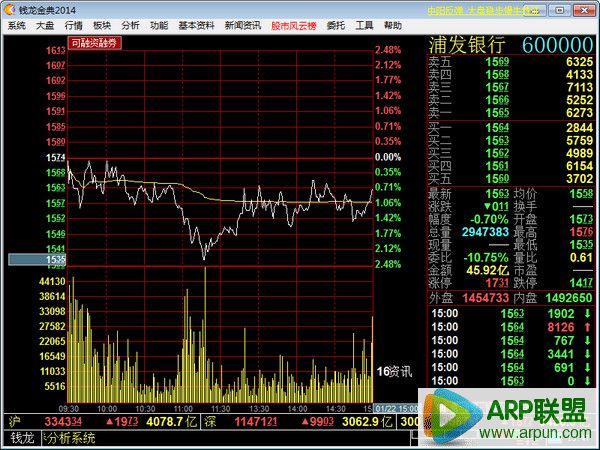
Task: Click the 外盘 value 1454733
Action: [x=486, y=298]
